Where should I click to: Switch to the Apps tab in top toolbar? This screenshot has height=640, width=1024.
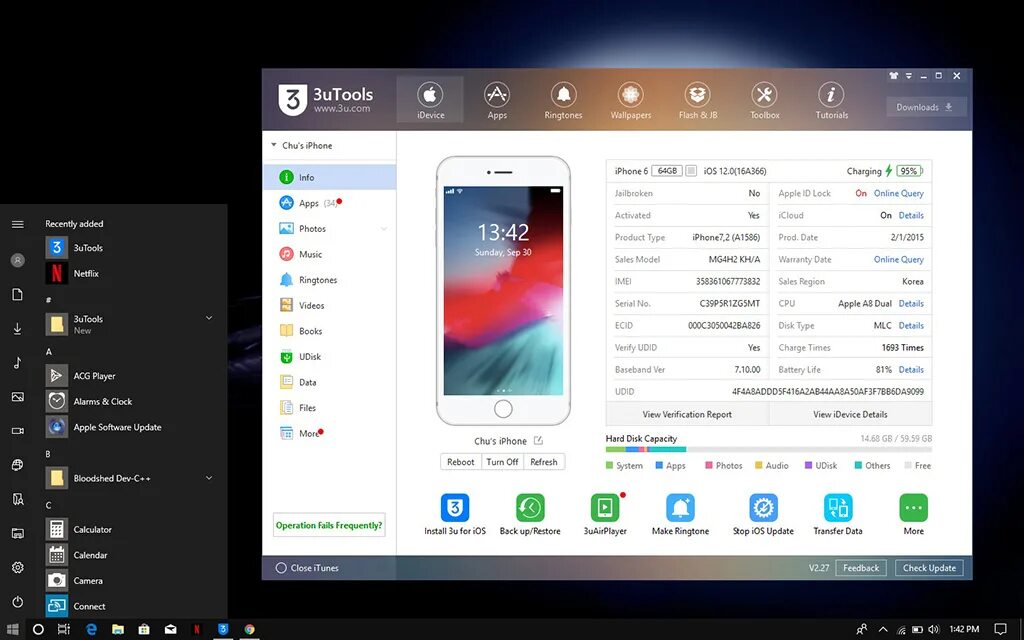coord(497,100)
